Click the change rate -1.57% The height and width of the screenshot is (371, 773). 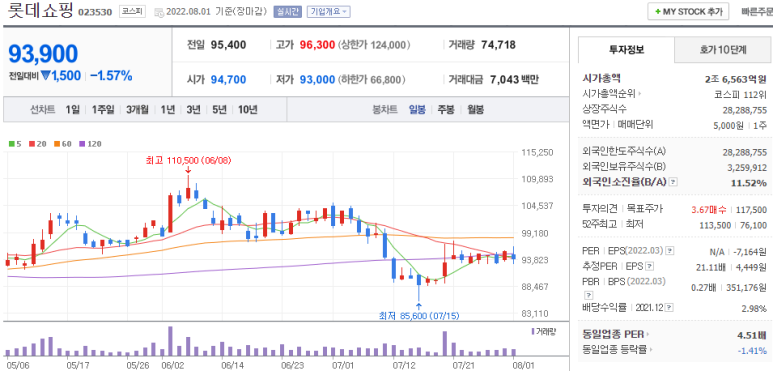coord(111,76)
